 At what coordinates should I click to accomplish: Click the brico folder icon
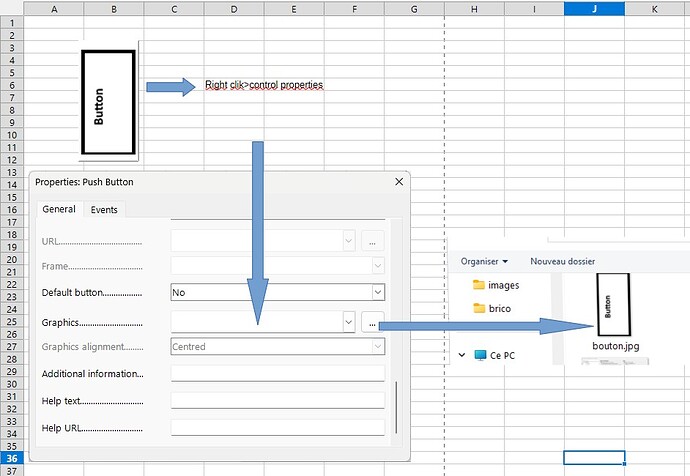click(x=479, y=308)
